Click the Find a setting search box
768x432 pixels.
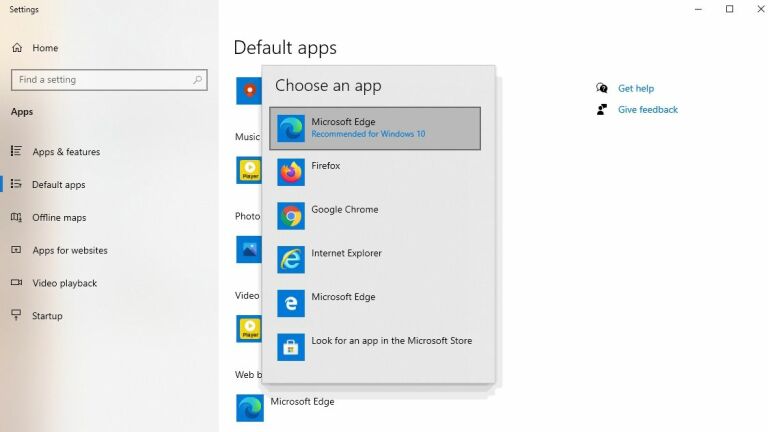[109, 80]
